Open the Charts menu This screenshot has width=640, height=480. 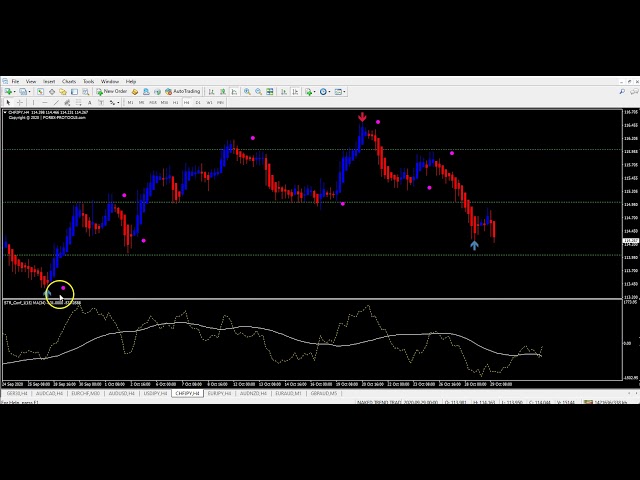pos(69,81)
